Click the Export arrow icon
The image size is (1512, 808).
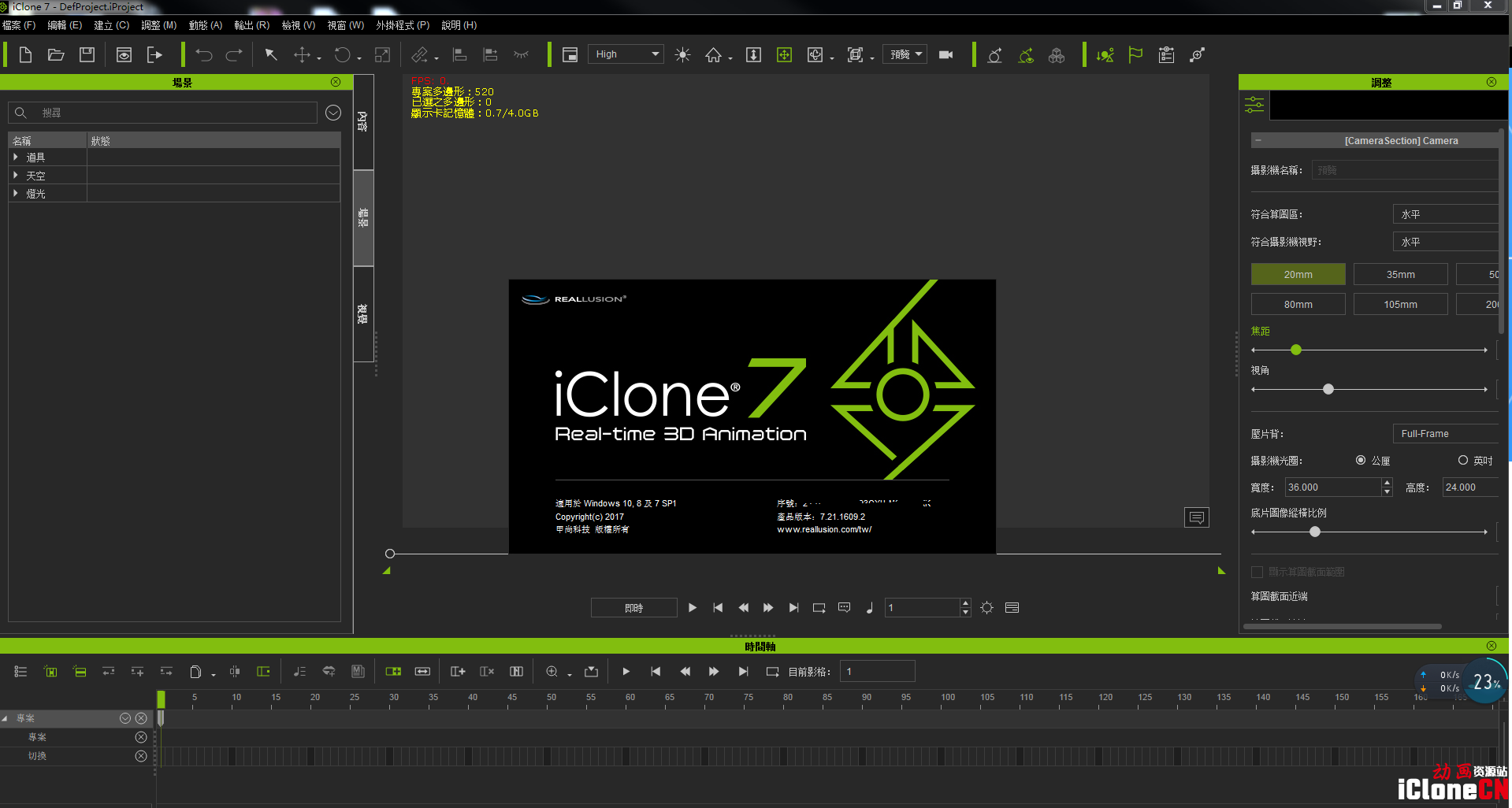pyautogui.click(x=154, y=55)
